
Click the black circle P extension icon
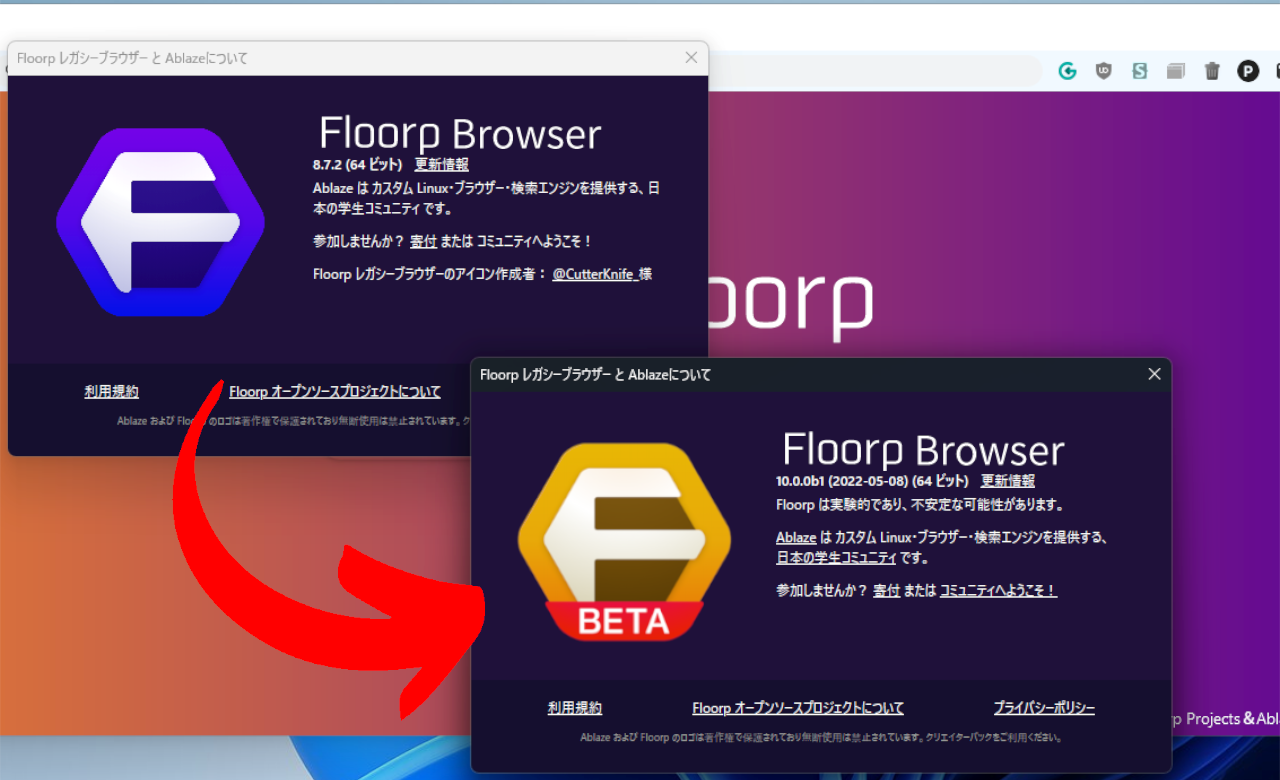pos(1248,71)
